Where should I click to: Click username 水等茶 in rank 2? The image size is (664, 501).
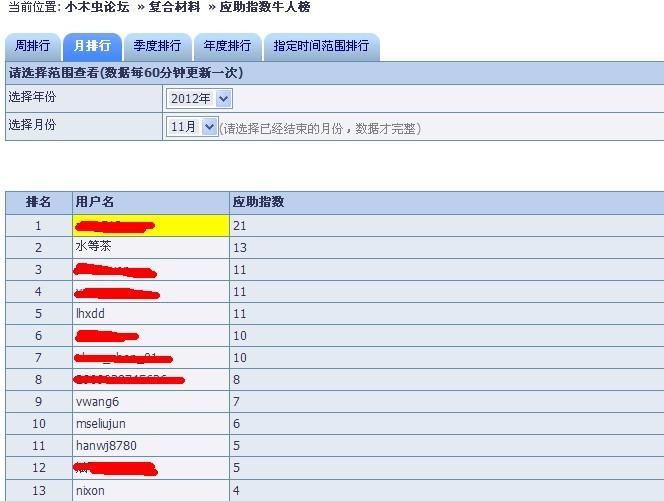[x=94, y=246]
